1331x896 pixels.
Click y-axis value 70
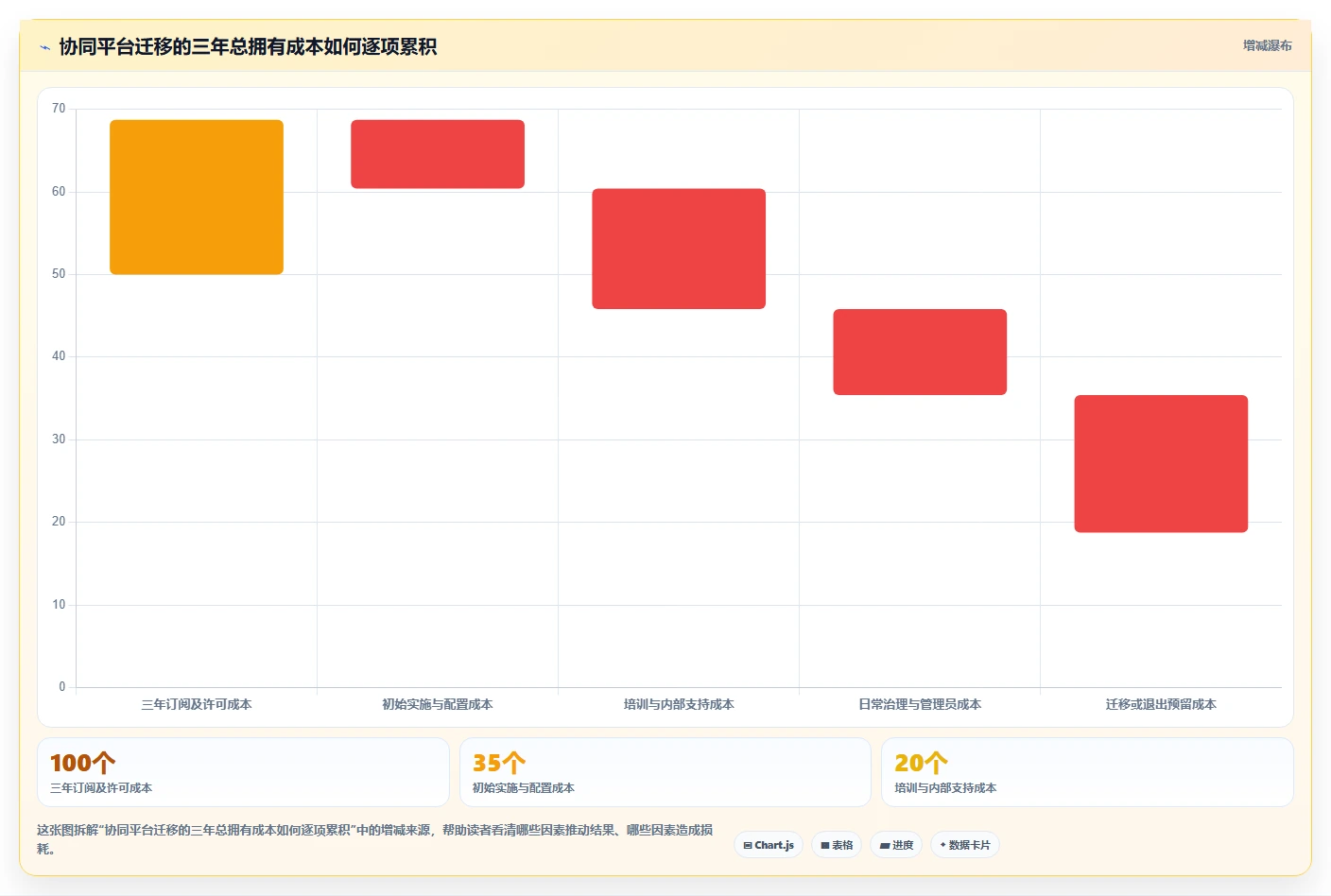pyautogui.click(x=59, y=109)
